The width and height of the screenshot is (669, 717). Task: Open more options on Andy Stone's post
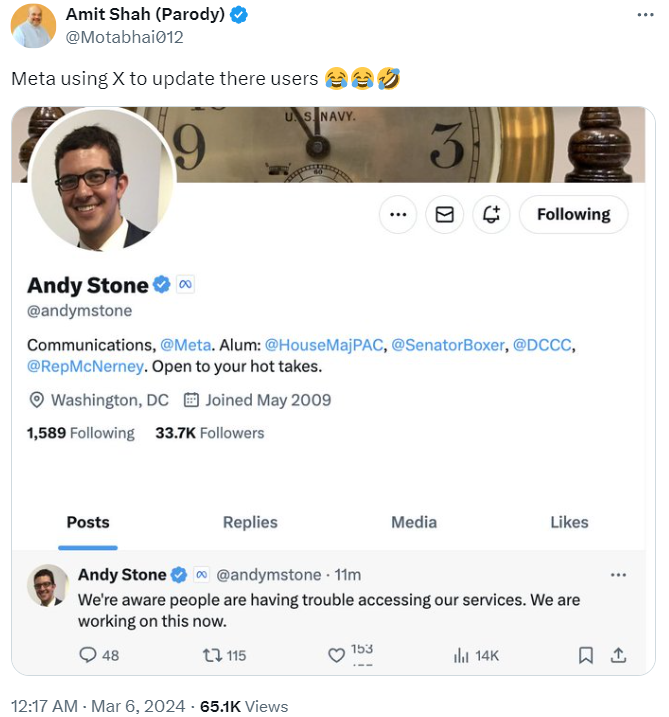tap(618, 575)
